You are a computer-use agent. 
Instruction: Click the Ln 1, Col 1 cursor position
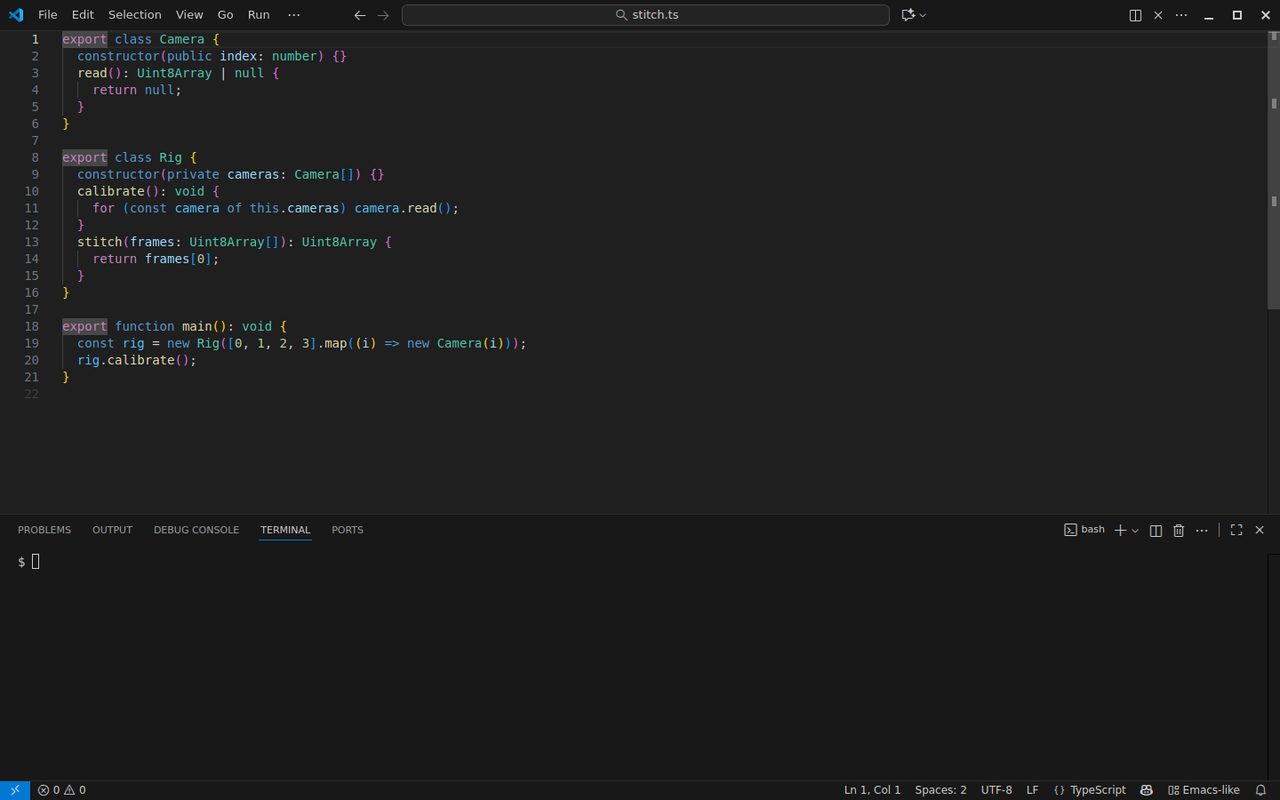872,790
